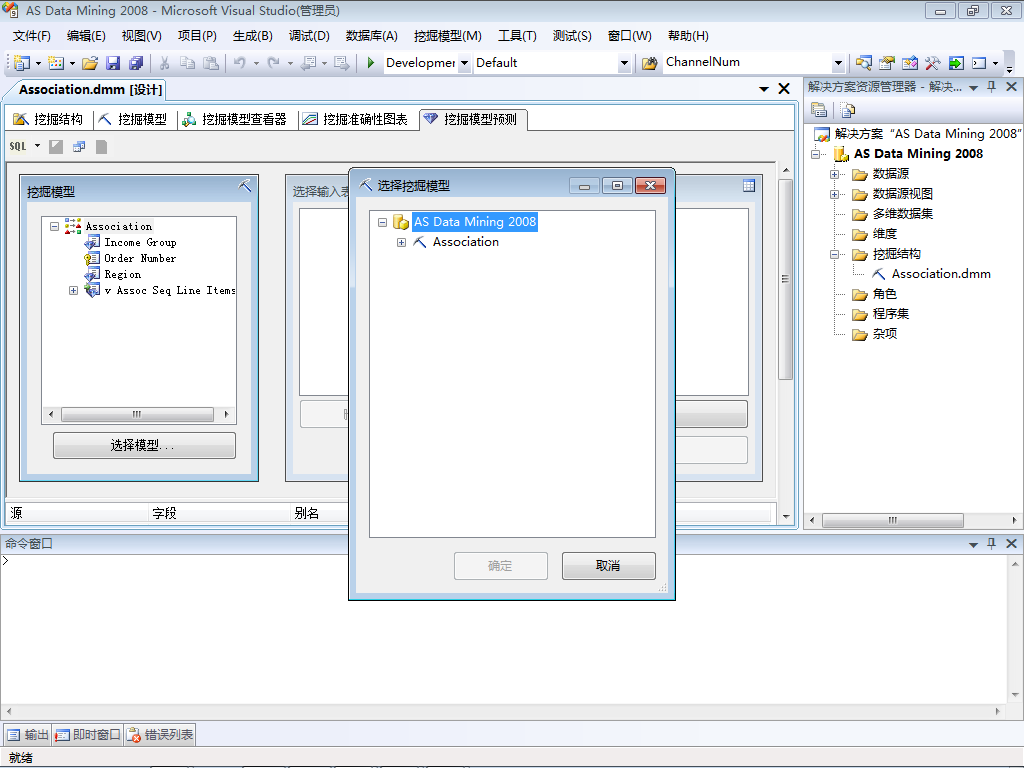Click the Open File folder icon
Screen dimensions: 1024x768
pos(90,63)
